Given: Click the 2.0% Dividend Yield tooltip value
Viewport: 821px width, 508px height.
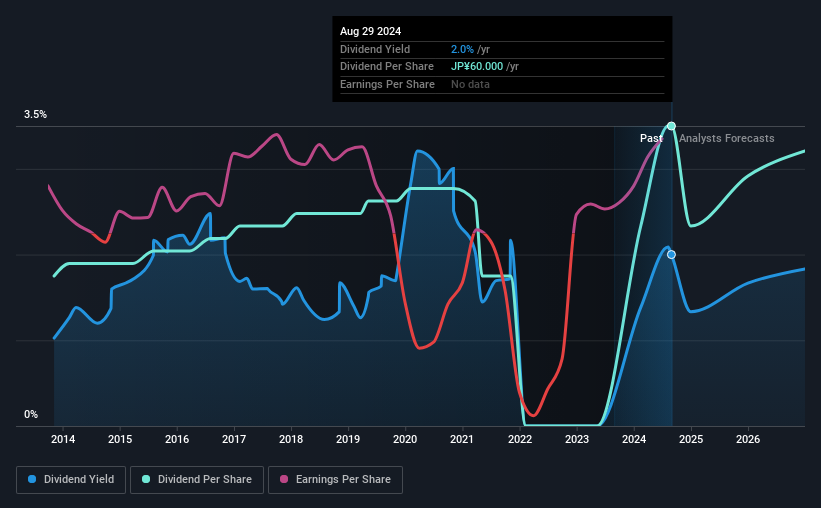Looking at the screenshot, I should tap(462, 49).
